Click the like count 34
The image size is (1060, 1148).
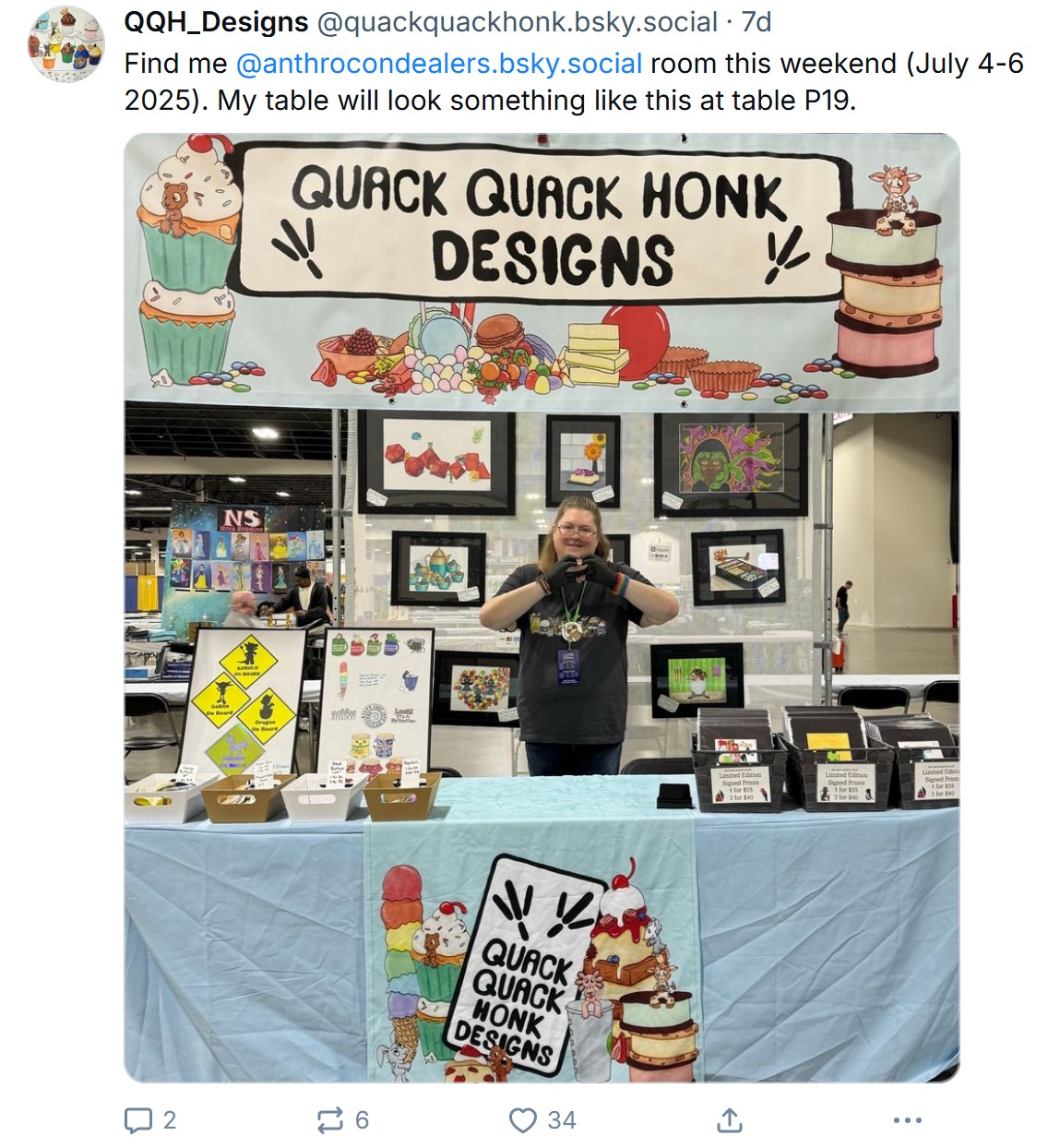tap(562, 1120)
